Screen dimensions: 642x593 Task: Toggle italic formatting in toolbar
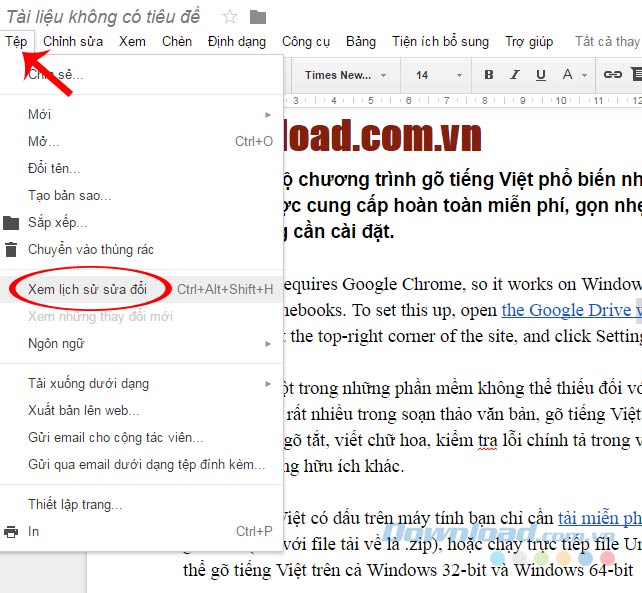click(515, 75)
